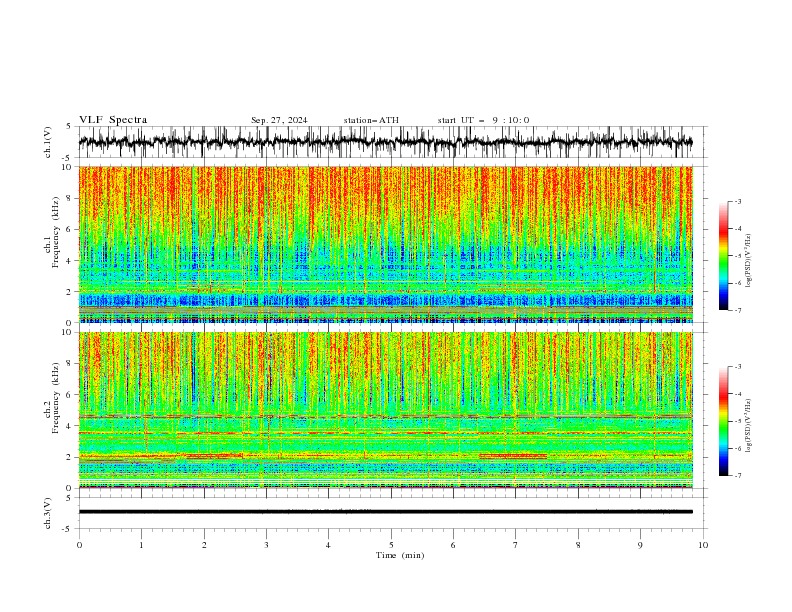Screen dimensions: 792x612
Task: Click time axis tick label "2"
Action: 204,545
